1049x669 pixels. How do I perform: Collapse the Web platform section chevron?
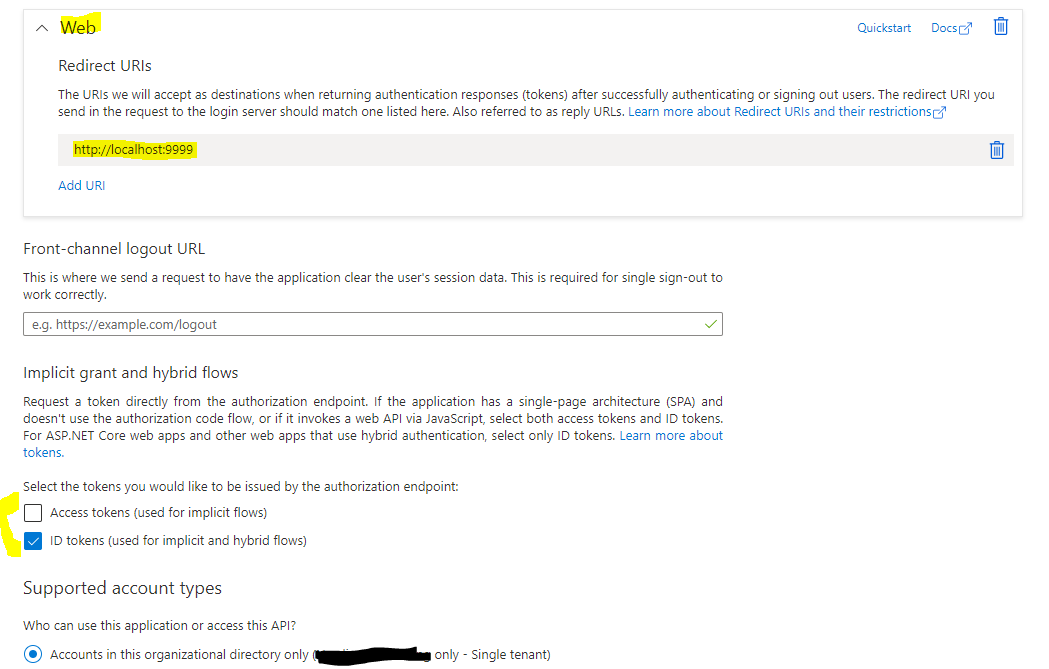(x=41, y=28)
